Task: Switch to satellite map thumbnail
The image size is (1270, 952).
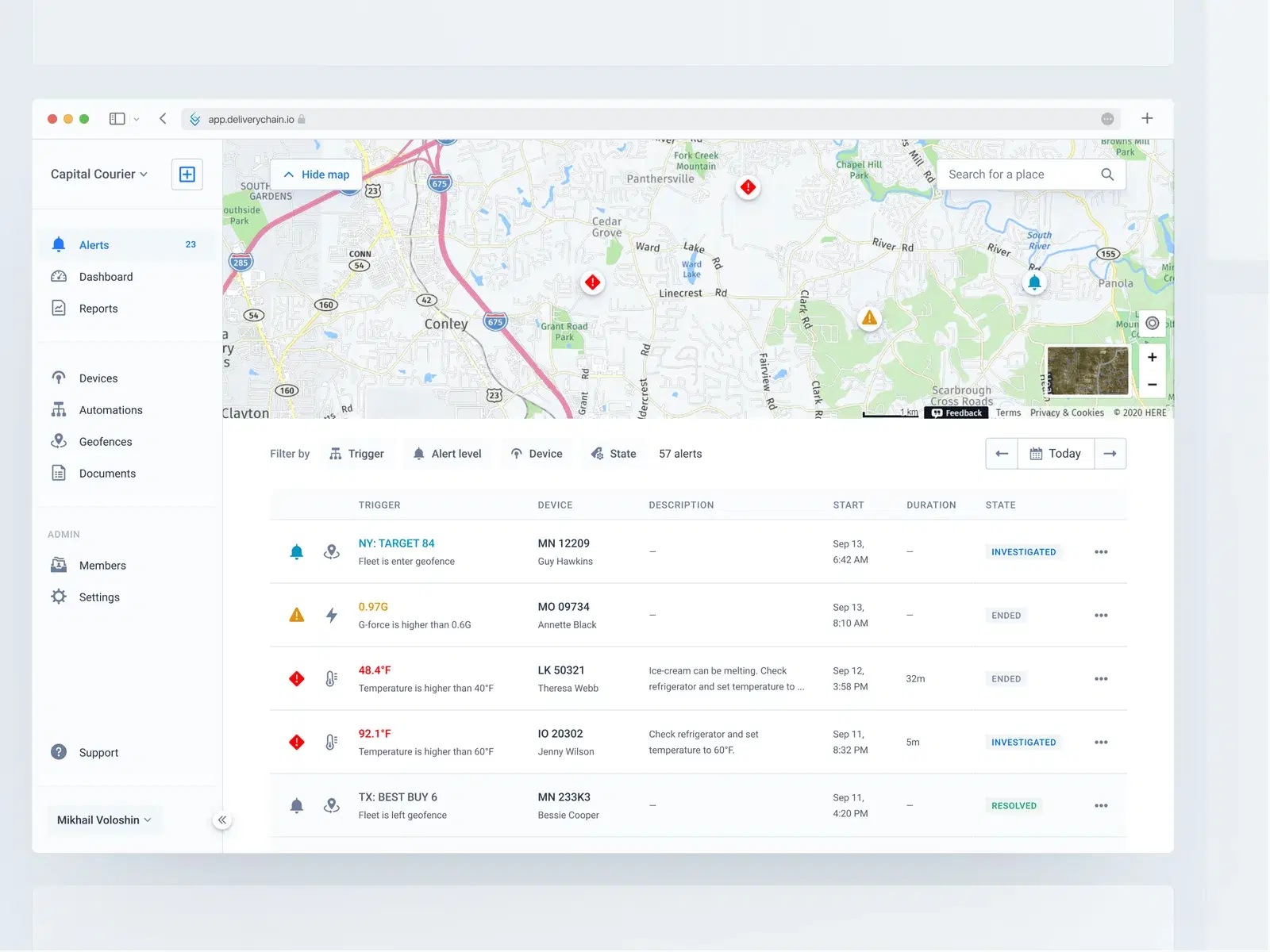Action: (1087, 370)
